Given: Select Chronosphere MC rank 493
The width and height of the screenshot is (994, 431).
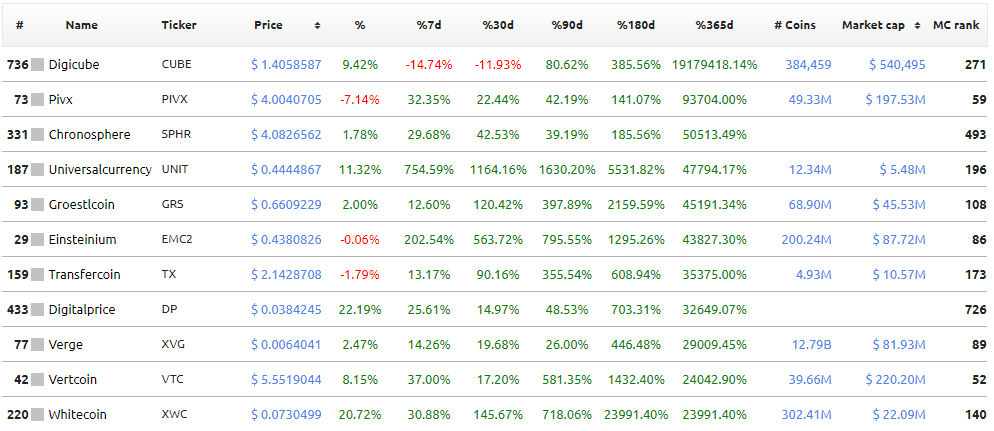Looking at the screenshot, I should coord(976,134).
